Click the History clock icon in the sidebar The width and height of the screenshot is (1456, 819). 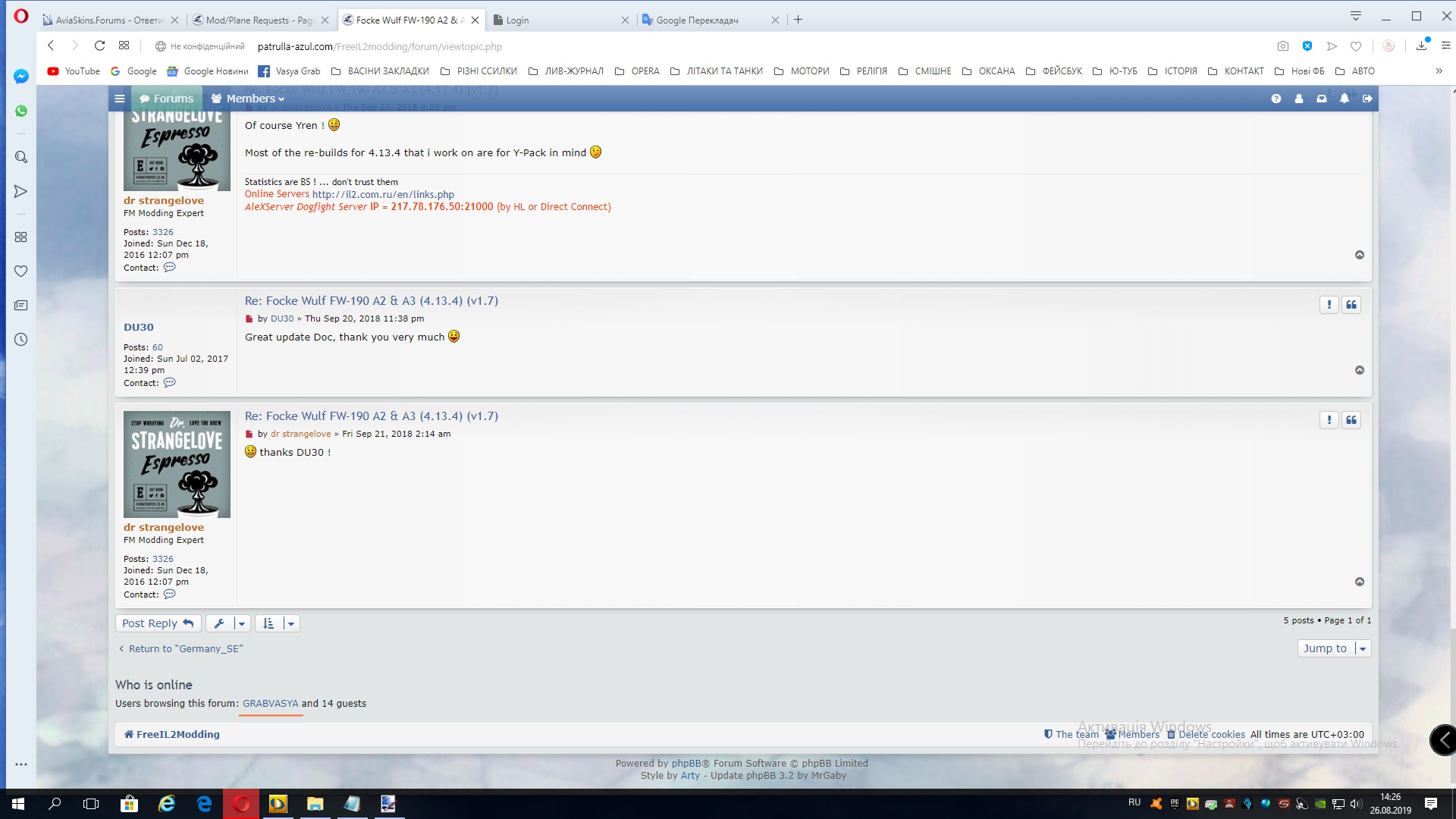[21, 340]
